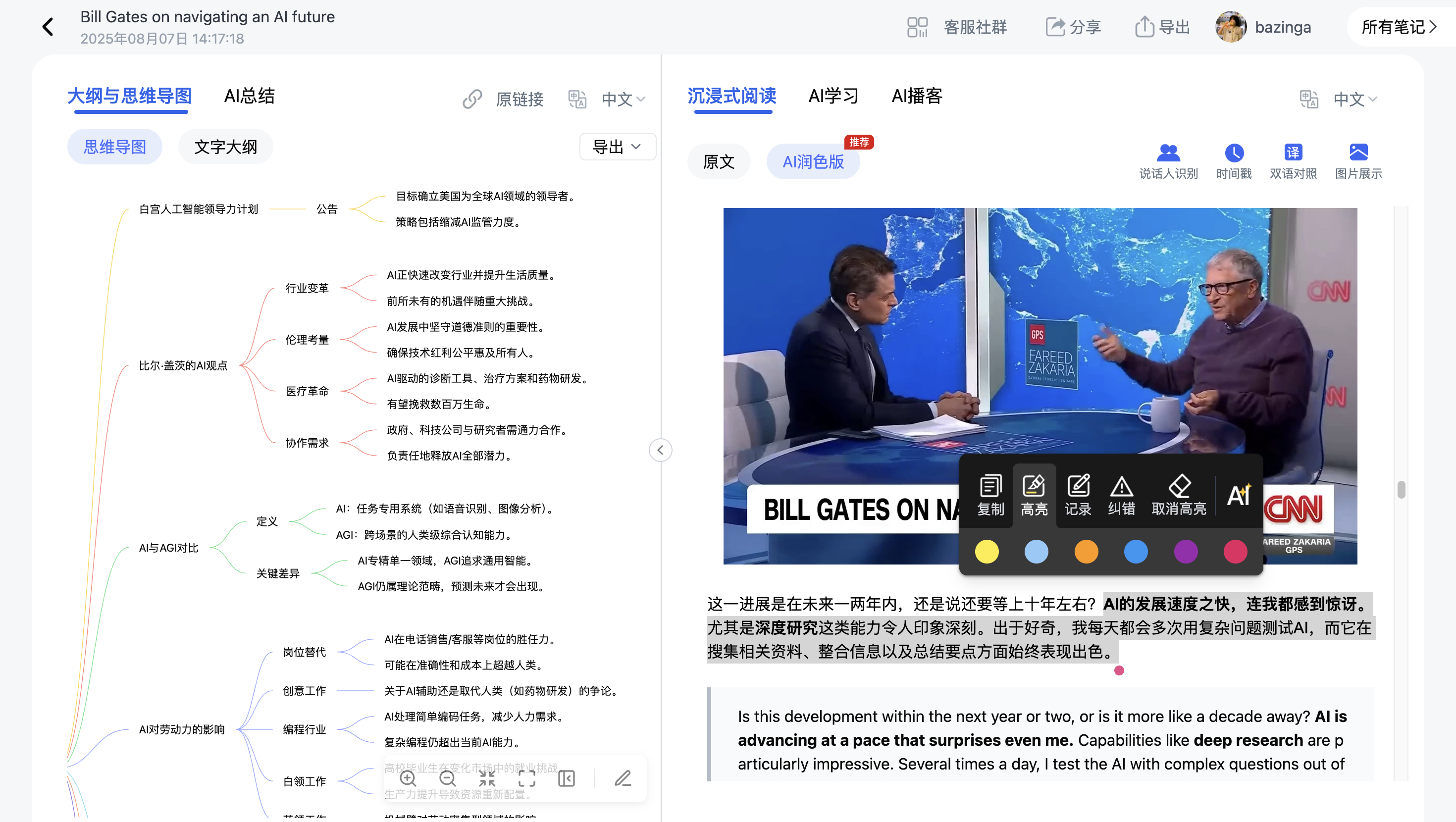
Task: Pick purple highlight color
Action: pos(1185,552)
